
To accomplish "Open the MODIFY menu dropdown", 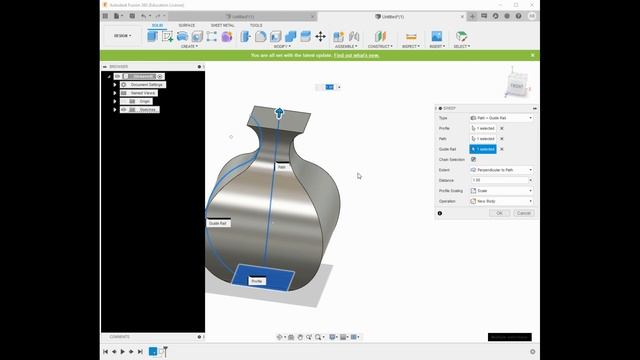I will pyautogui.click(x=282, y=47).
